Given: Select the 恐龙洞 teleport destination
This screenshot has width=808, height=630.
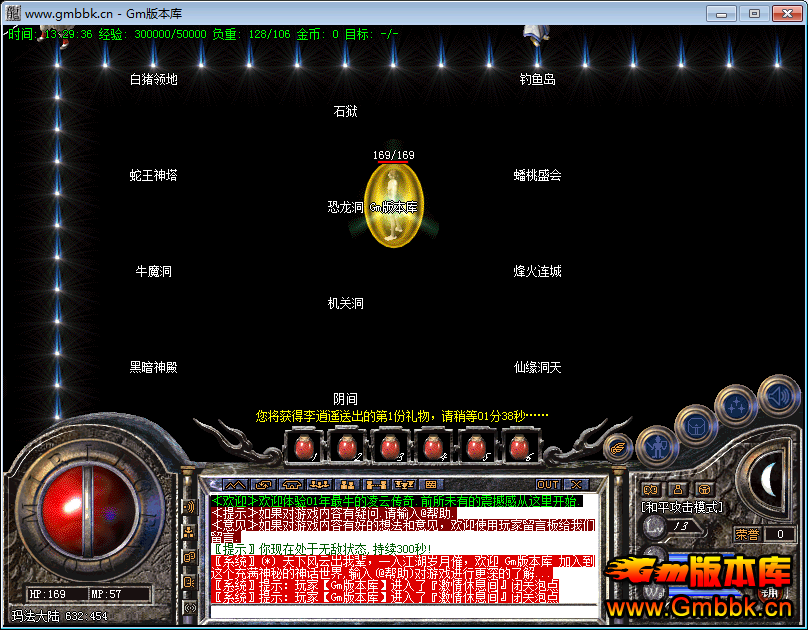Looking at the screenshot, I should tap(345, 207).
